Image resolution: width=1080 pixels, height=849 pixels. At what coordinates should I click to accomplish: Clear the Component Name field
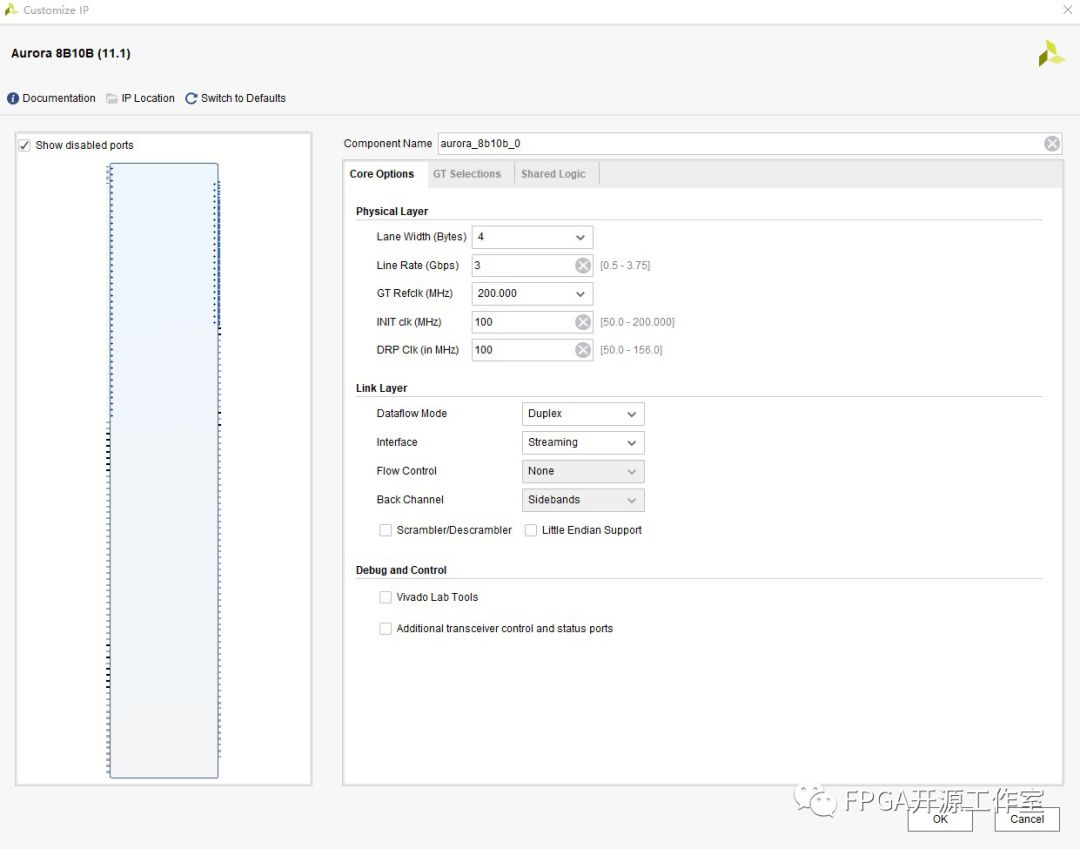coord(1052,143)
